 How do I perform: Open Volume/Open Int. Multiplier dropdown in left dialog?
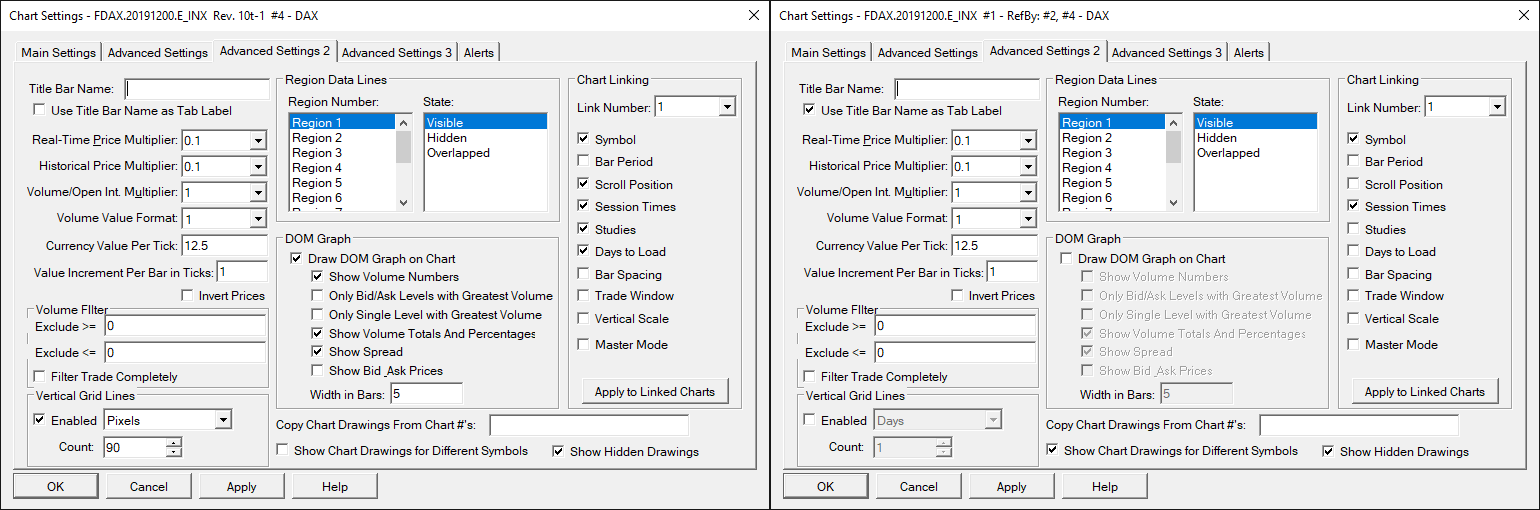pyautogui.click(x=257, y=192)
